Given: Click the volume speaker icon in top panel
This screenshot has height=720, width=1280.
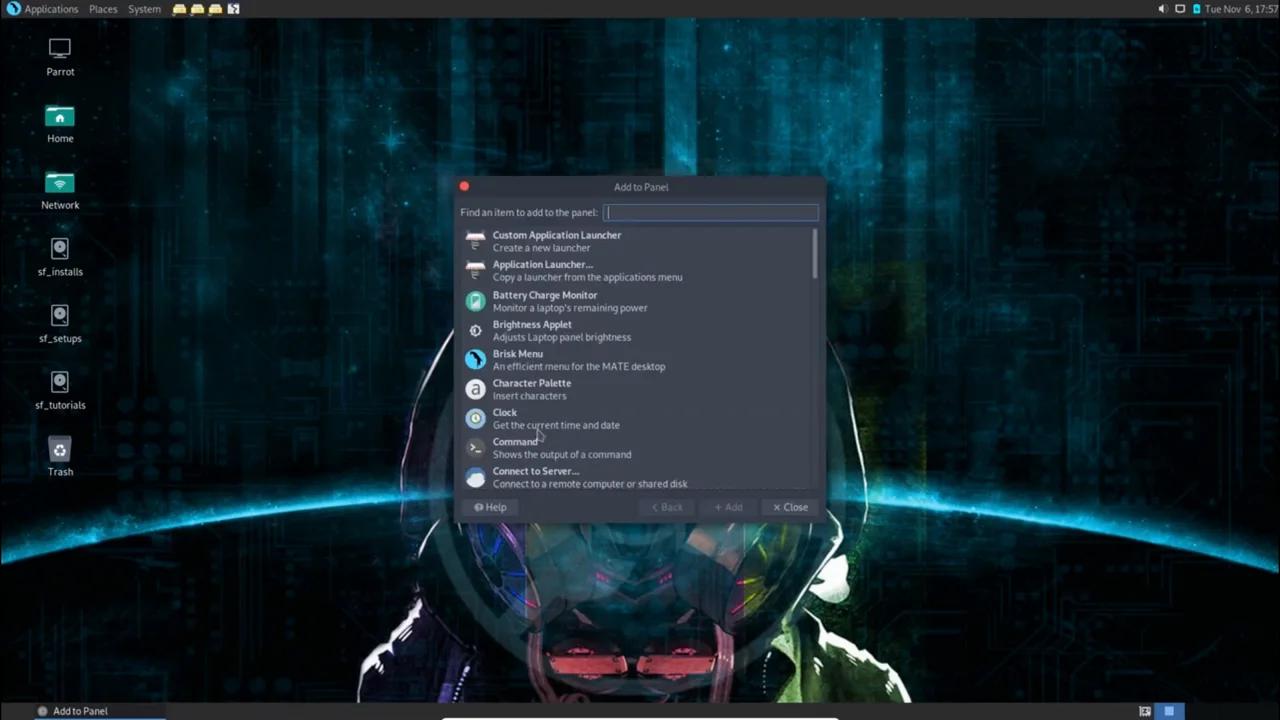Looking at the screenshot, I should [x=1162, y=9].
